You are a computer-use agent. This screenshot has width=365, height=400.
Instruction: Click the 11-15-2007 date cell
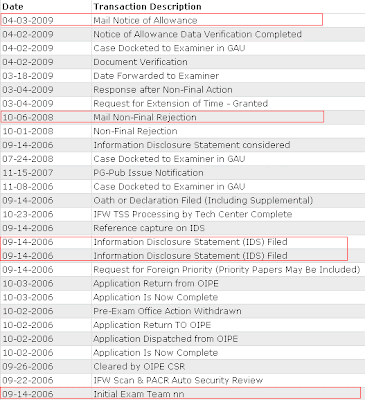pos(28,173)
